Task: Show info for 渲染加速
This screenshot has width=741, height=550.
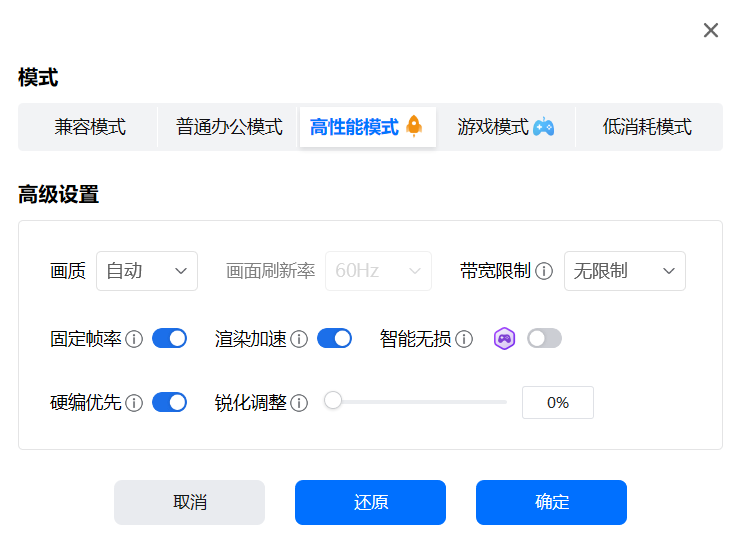Action: (299, 339)
